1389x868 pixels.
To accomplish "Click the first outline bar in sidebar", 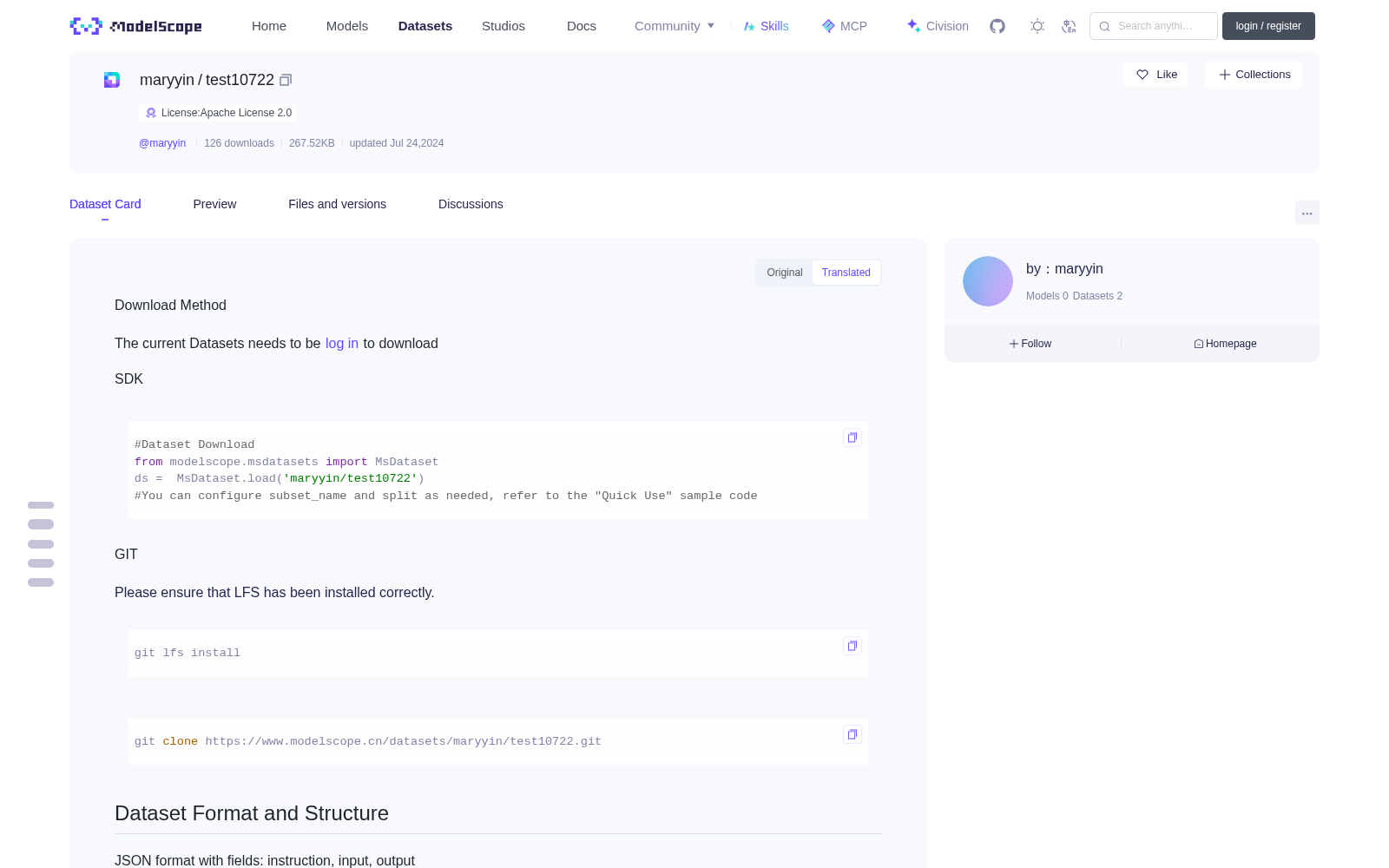I will click(x=41, y=505).
